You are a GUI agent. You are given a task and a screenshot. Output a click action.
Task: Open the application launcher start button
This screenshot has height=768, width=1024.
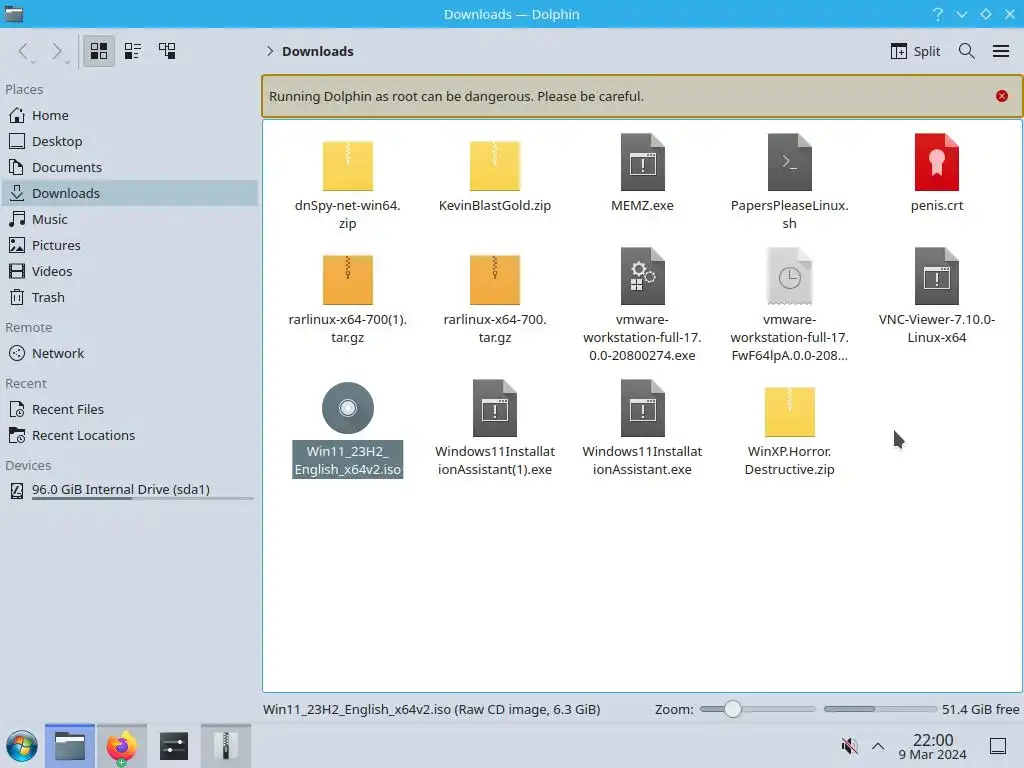(x=22, y=746)
